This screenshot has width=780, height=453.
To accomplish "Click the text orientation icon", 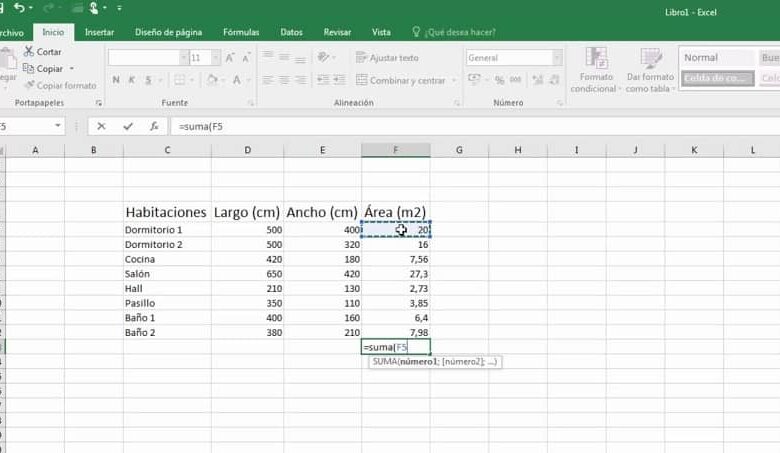I will [323, 57].
